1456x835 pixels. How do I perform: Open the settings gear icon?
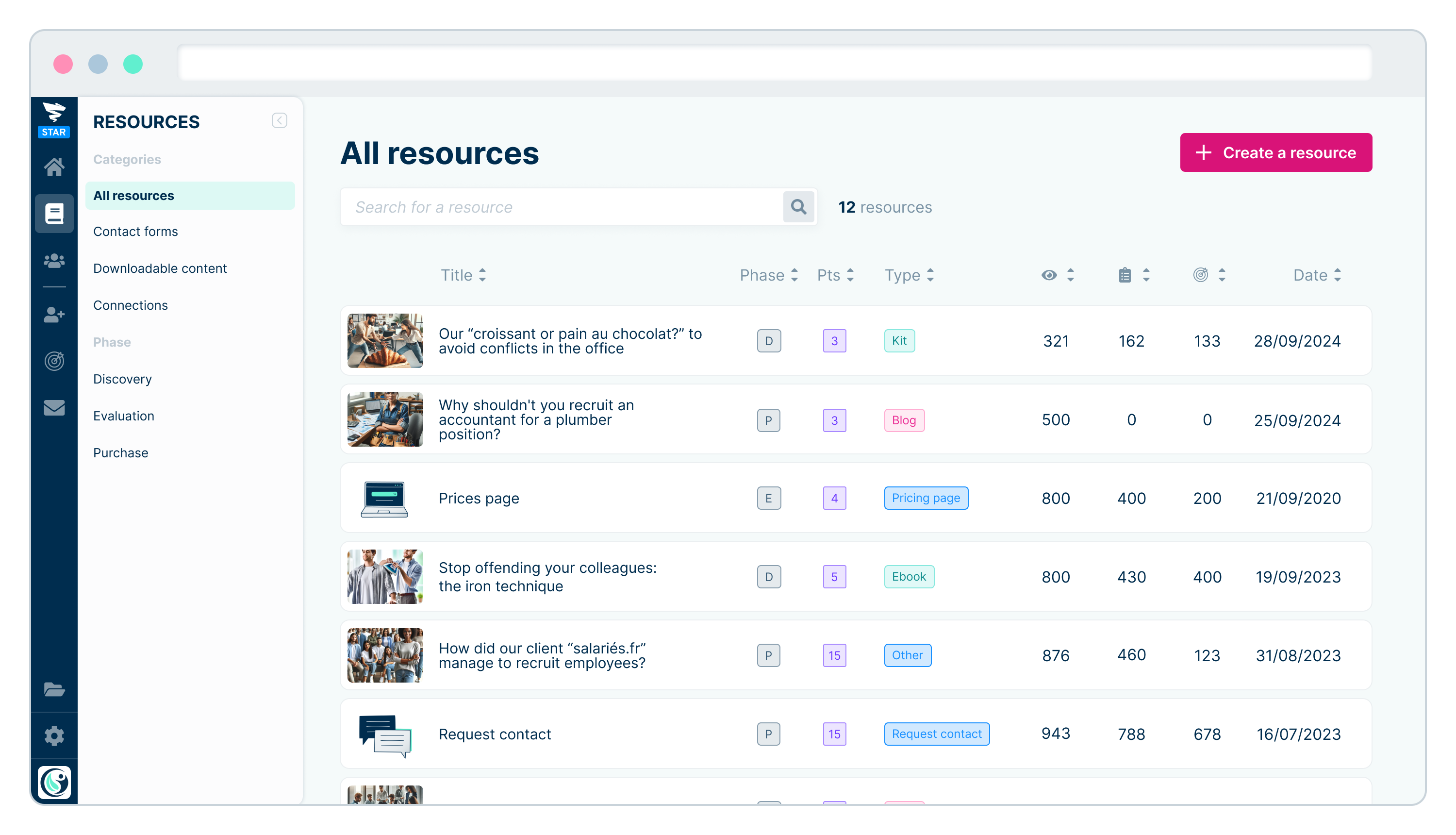point(54,736)
